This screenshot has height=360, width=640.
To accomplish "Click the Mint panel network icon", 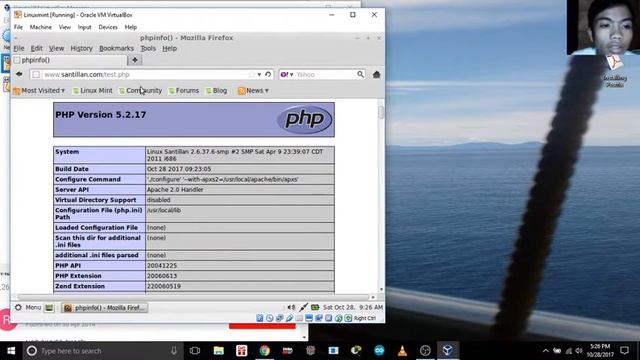I will pyautogui.click(x=303, y=307).
